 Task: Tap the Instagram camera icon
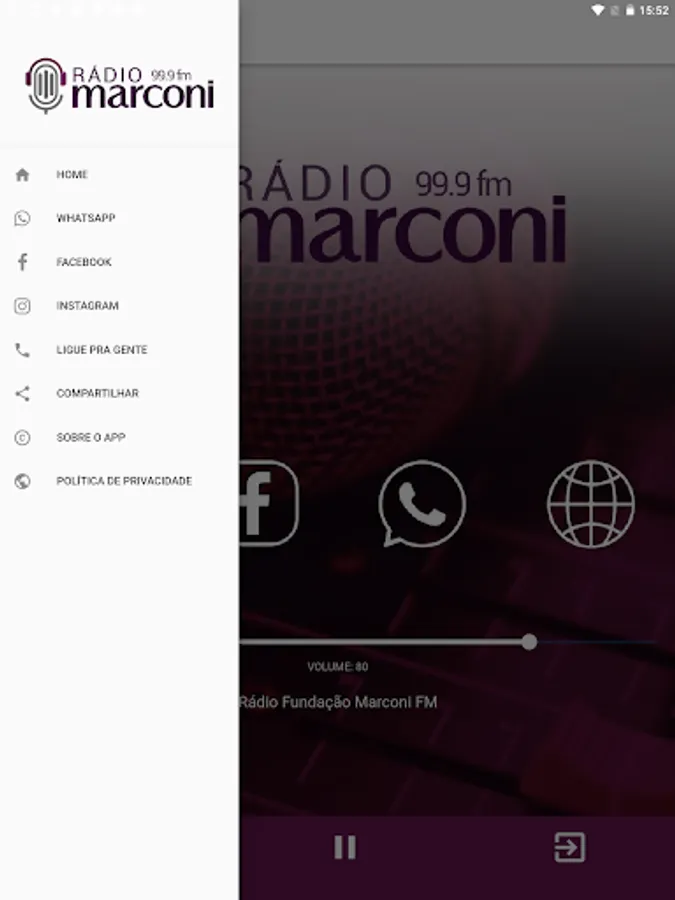point(22,306)
